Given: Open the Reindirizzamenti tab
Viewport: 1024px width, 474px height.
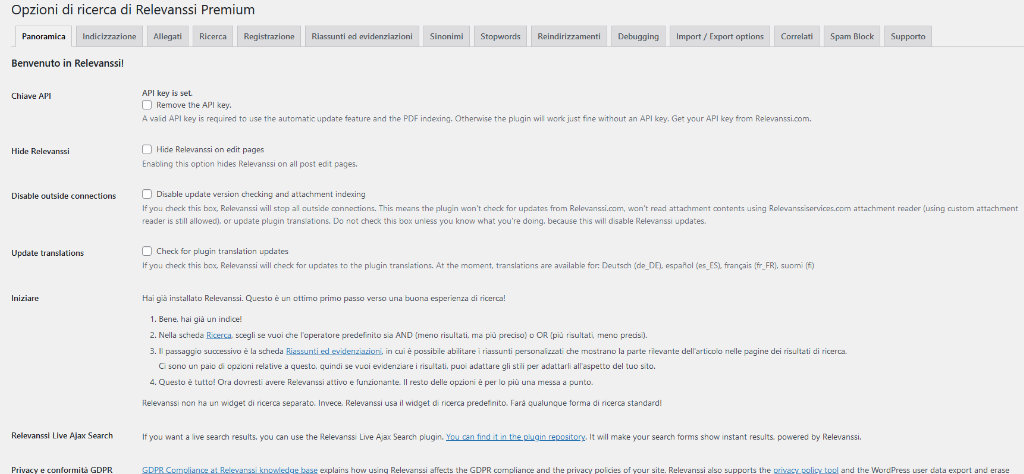Looking at the screenshot, I should (x=569, y=37).
